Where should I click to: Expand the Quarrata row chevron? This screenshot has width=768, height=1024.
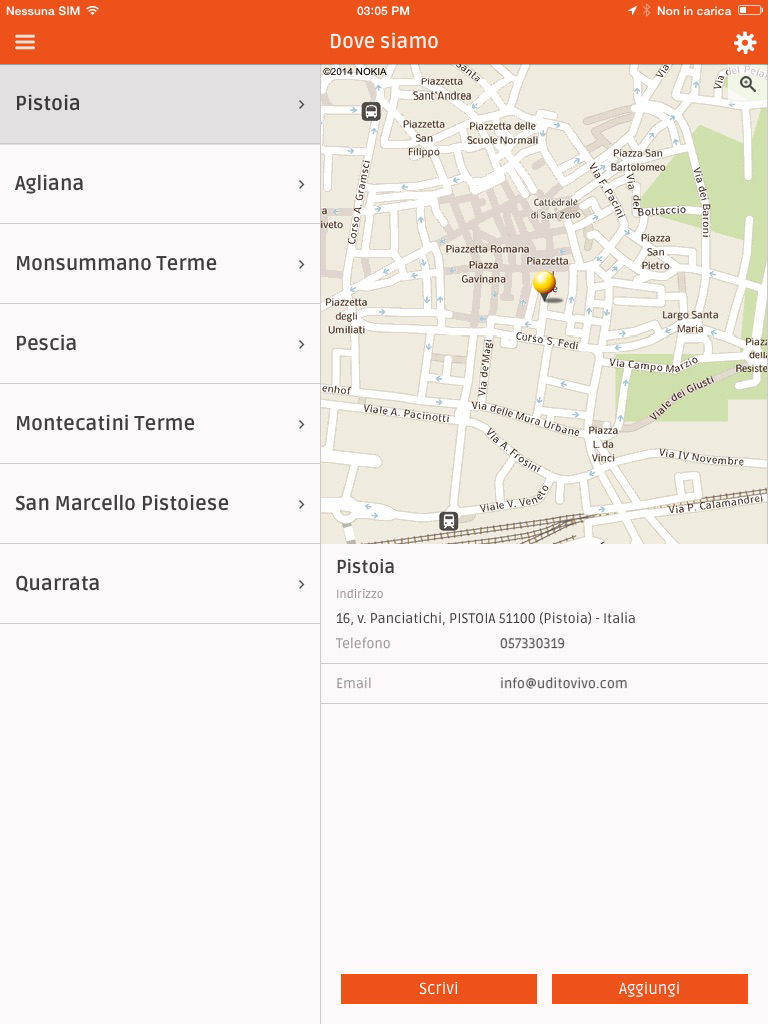[x=301, y=584]
